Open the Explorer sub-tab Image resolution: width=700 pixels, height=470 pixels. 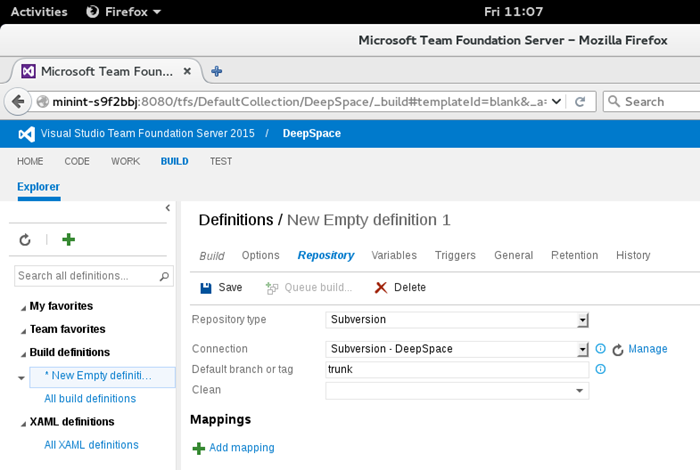38,187
